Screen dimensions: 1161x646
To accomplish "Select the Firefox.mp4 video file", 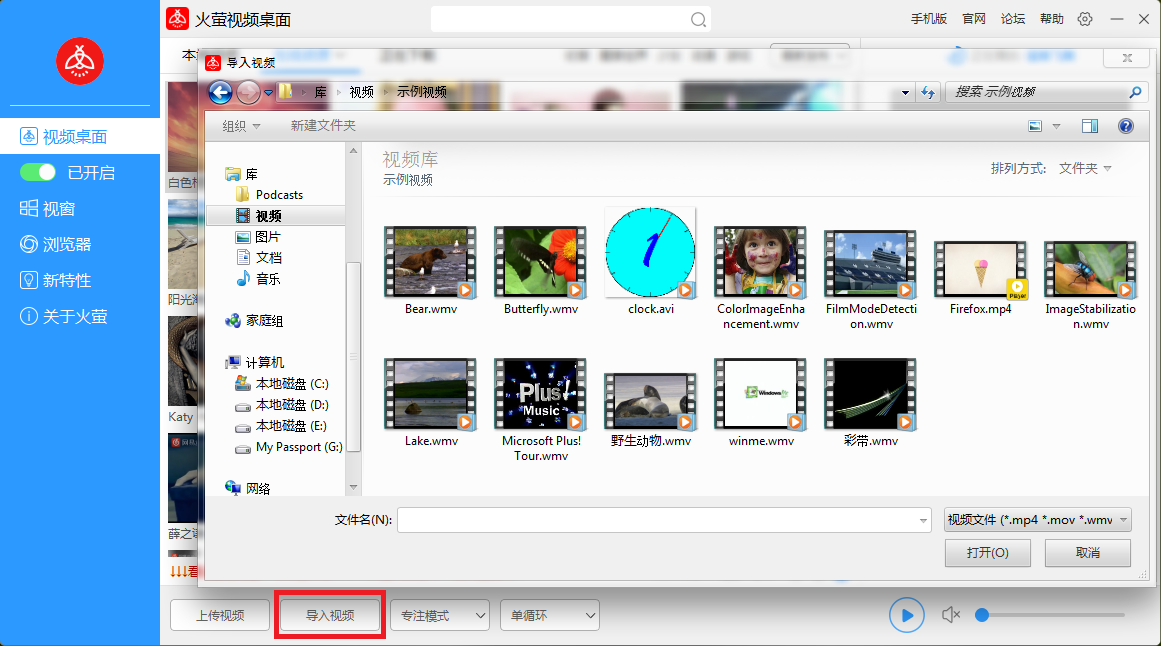I will tap(980, 279).
